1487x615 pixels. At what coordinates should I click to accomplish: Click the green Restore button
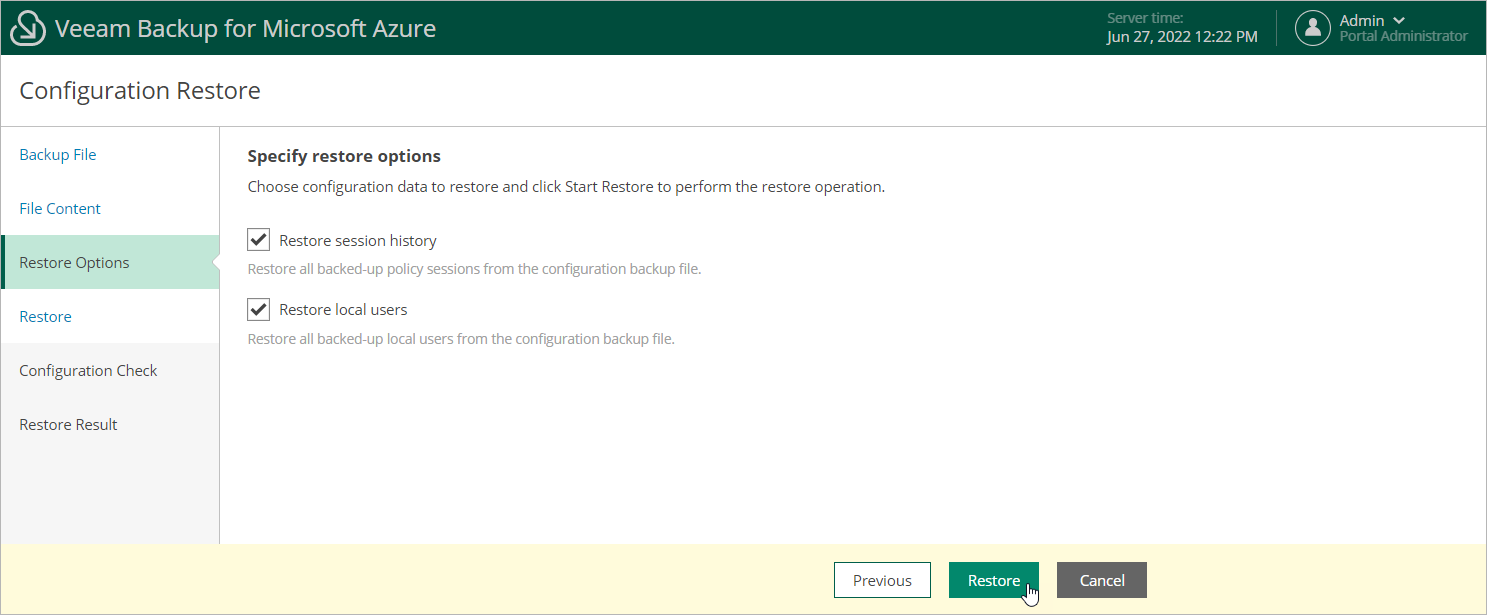994,580
